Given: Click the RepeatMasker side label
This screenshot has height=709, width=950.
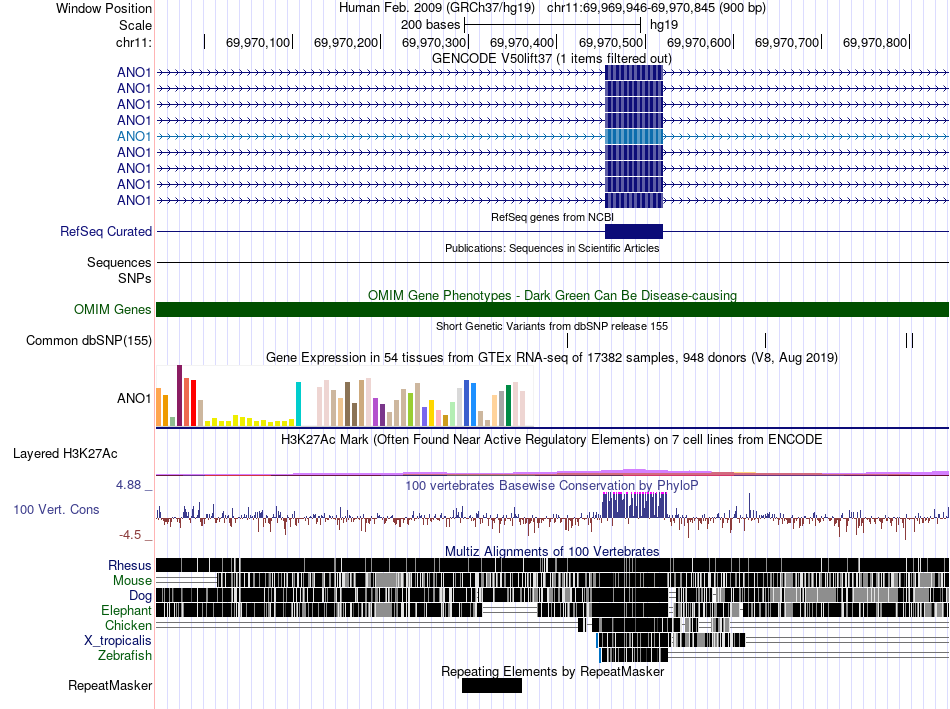Looking at the screenshot, I should click(x=110, y=685).
